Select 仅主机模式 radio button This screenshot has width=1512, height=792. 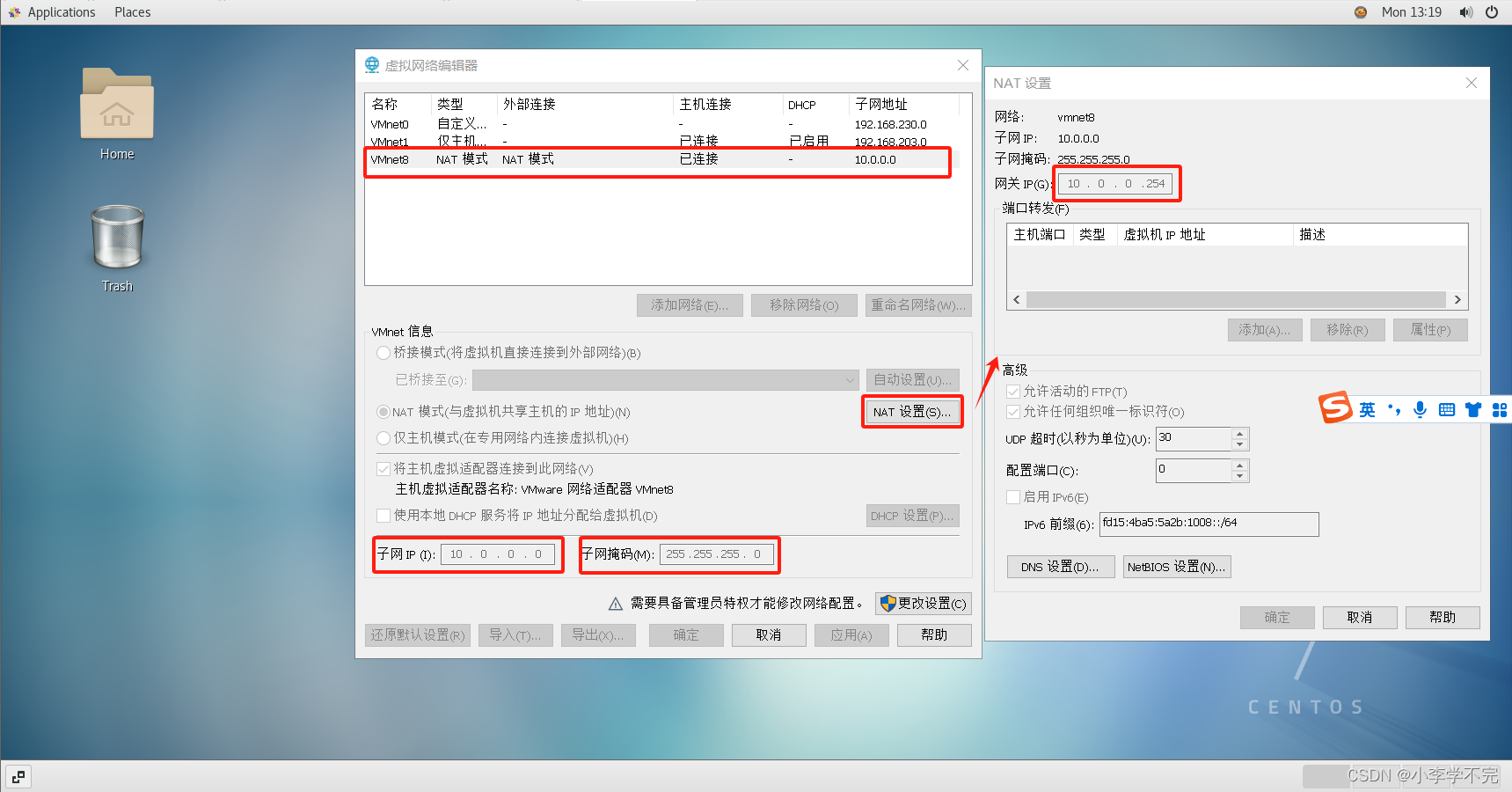coord(383,438)
